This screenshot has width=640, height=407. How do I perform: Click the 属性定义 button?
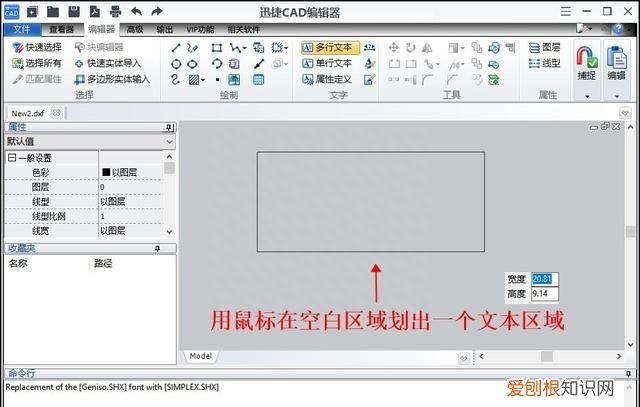point(327,79)
